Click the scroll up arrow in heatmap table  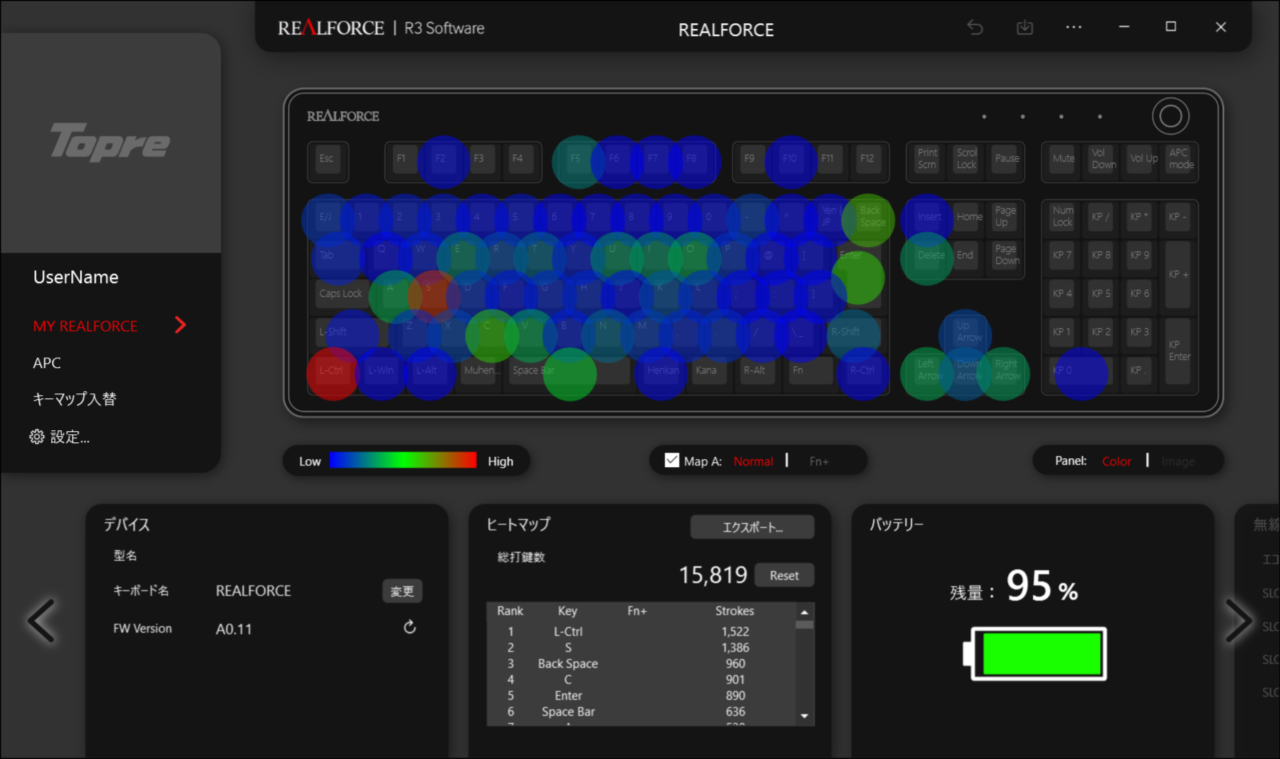[x=805, y=611]
